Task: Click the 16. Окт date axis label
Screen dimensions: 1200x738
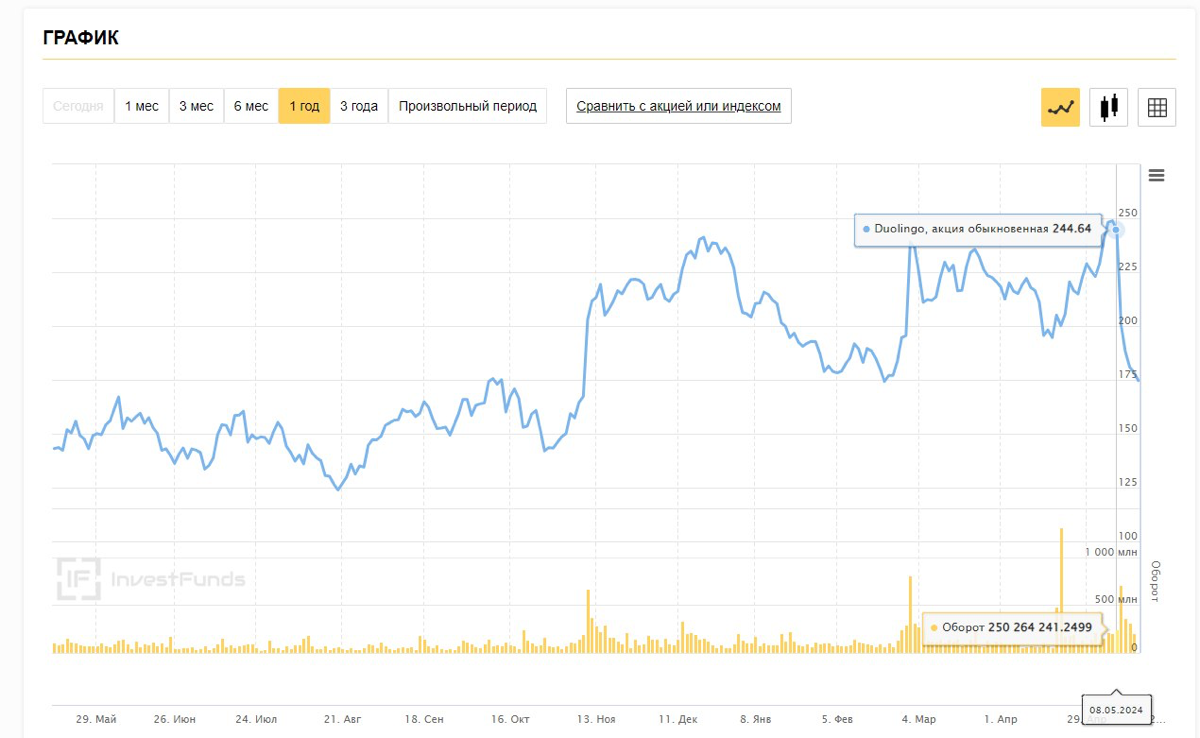Action: point(510,719)
